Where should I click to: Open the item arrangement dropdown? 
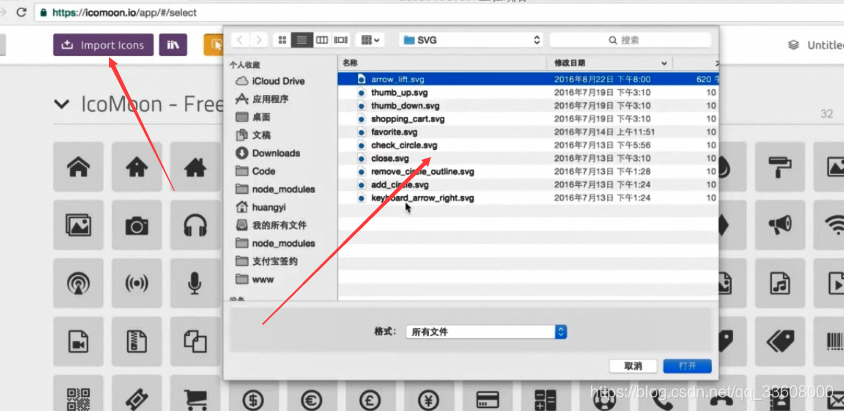pyautogui.click(x=370, y=40)
